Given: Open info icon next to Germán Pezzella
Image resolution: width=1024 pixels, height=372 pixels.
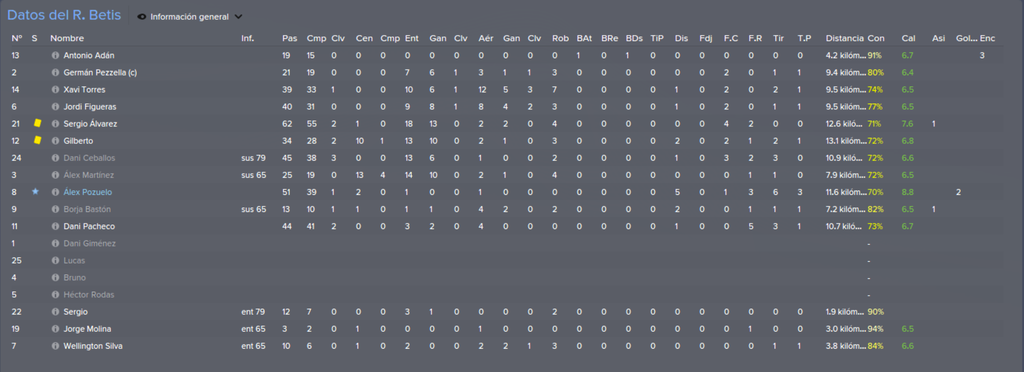Looking at the screenshot, I should coord(56,72).
